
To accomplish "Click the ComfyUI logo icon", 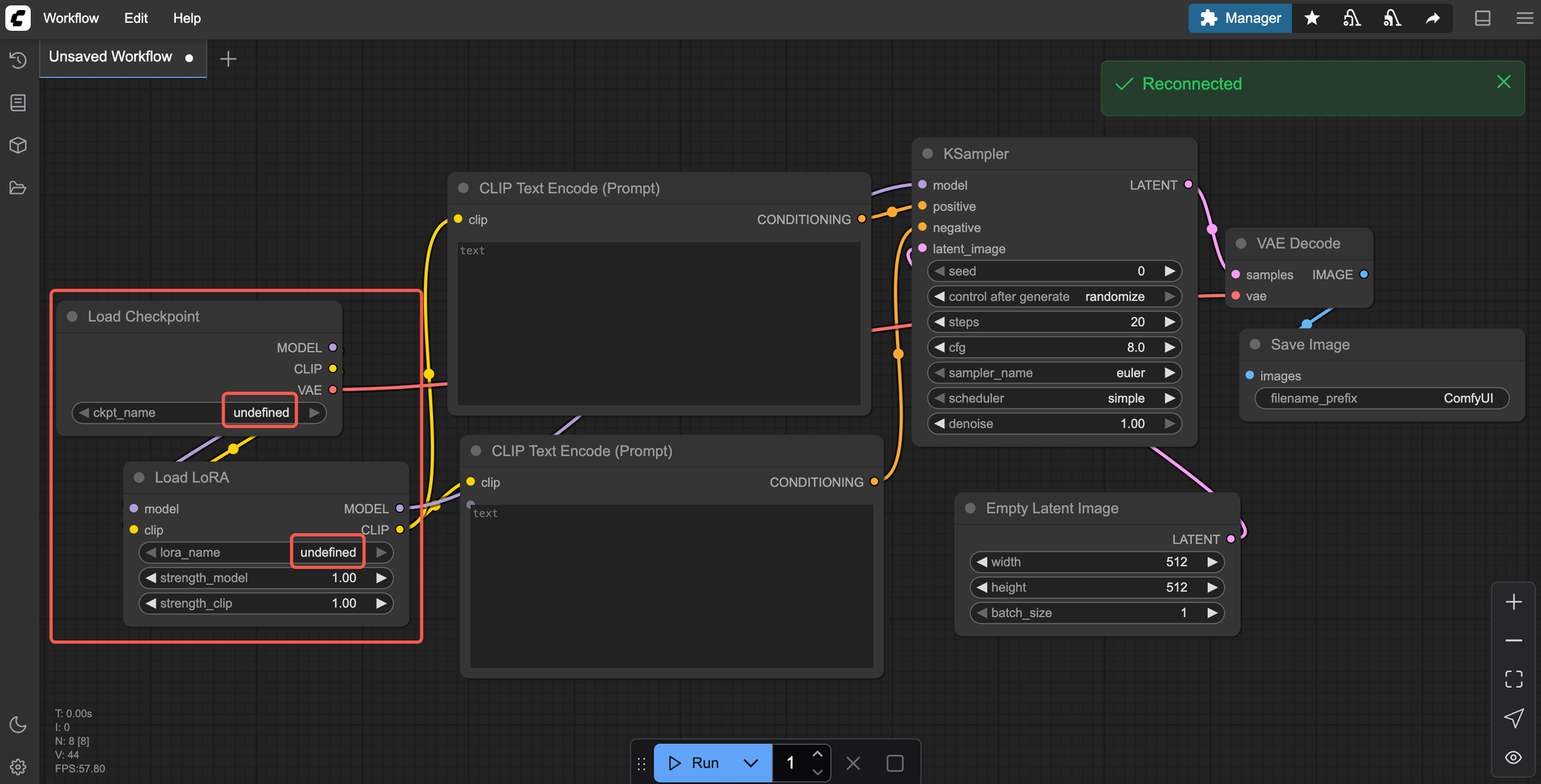I will tap(18, 18).
